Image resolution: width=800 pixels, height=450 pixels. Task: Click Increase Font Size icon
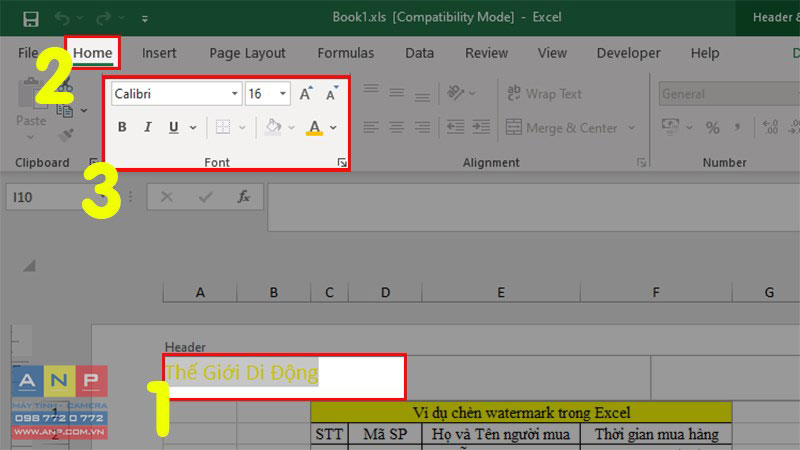(306, 93)
